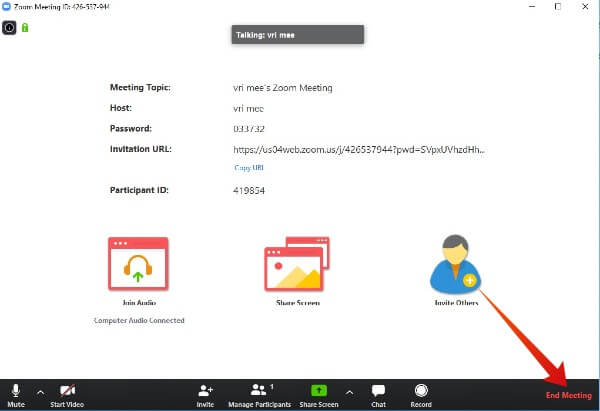
Task: Start video from the toolbar
Action: (x=67, y=395)
